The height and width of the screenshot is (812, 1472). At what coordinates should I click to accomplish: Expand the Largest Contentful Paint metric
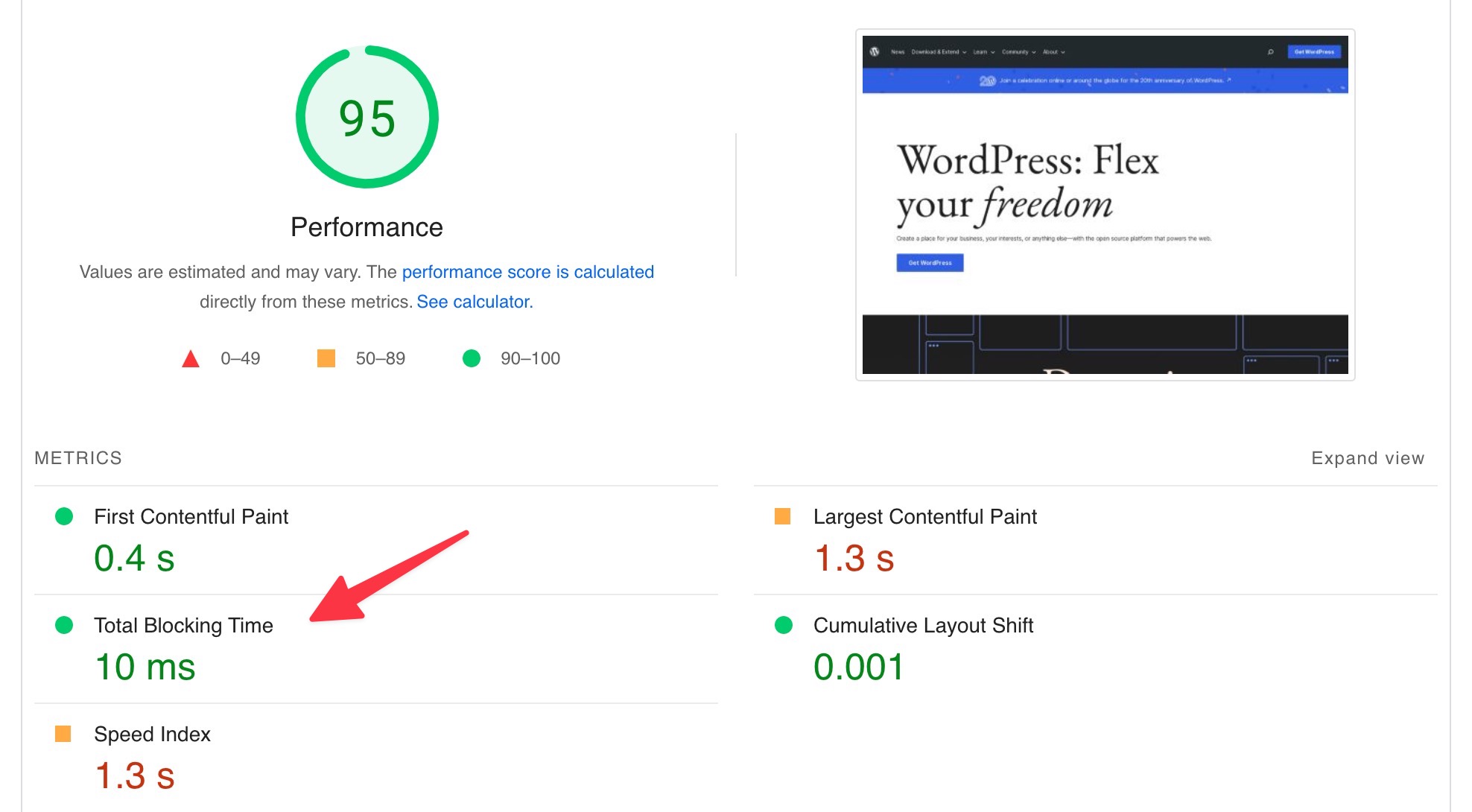coord(924,516)
